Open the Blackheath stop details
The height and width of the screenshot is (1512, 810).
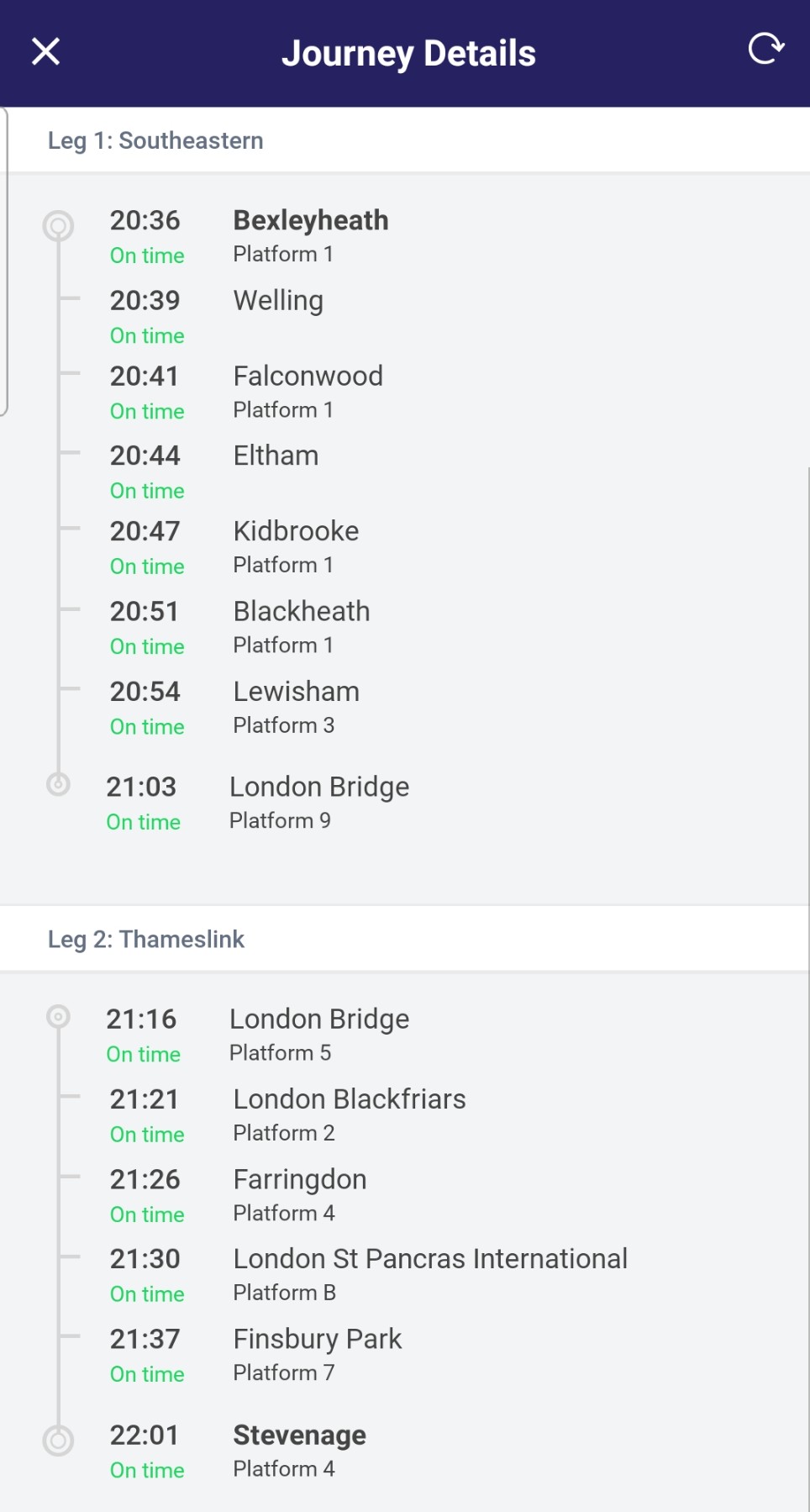coord(301,611)
